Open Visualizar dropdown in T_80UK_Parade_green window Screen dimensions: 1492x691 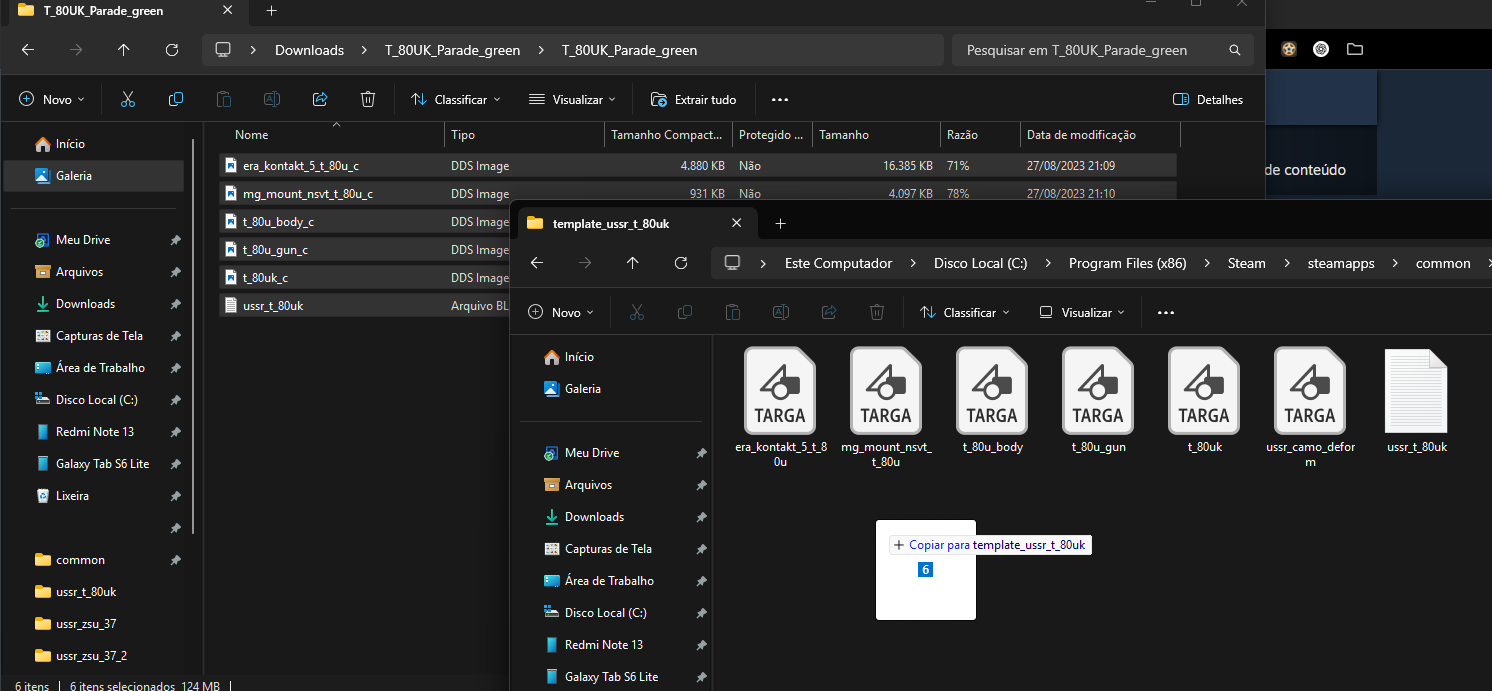click(x=573, y=99)
